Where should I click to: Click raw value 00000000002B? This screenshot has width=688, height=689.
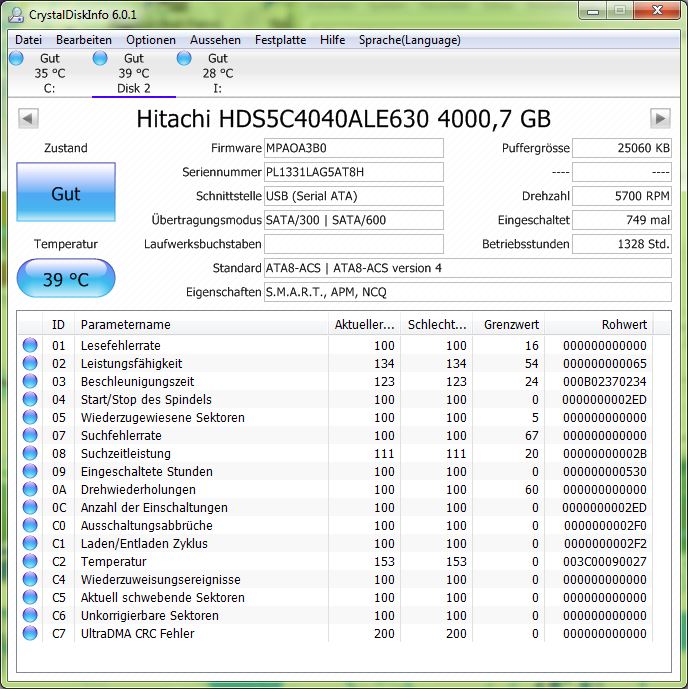click(605, 453)
